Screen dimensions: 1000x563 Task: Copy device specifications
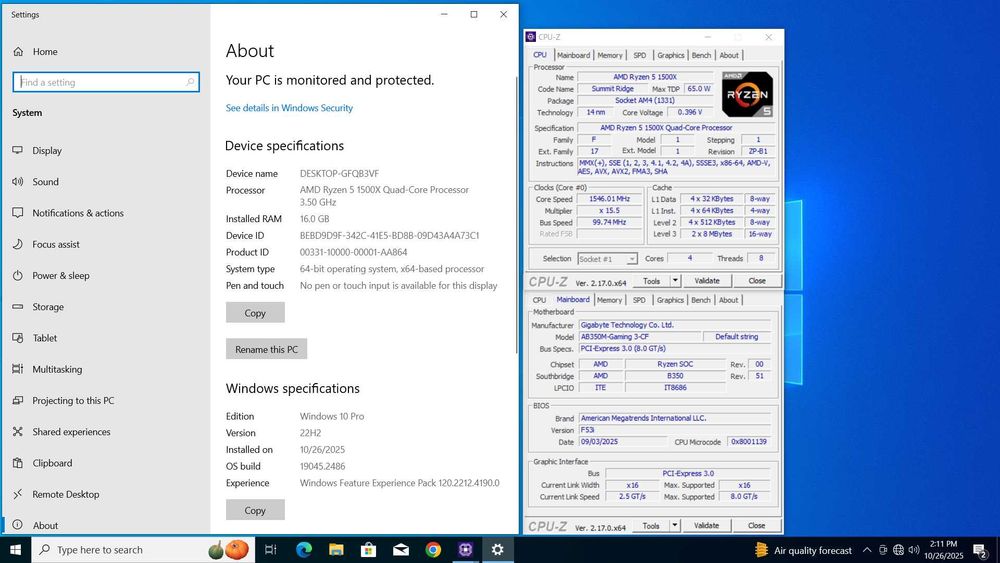[255, 313]
